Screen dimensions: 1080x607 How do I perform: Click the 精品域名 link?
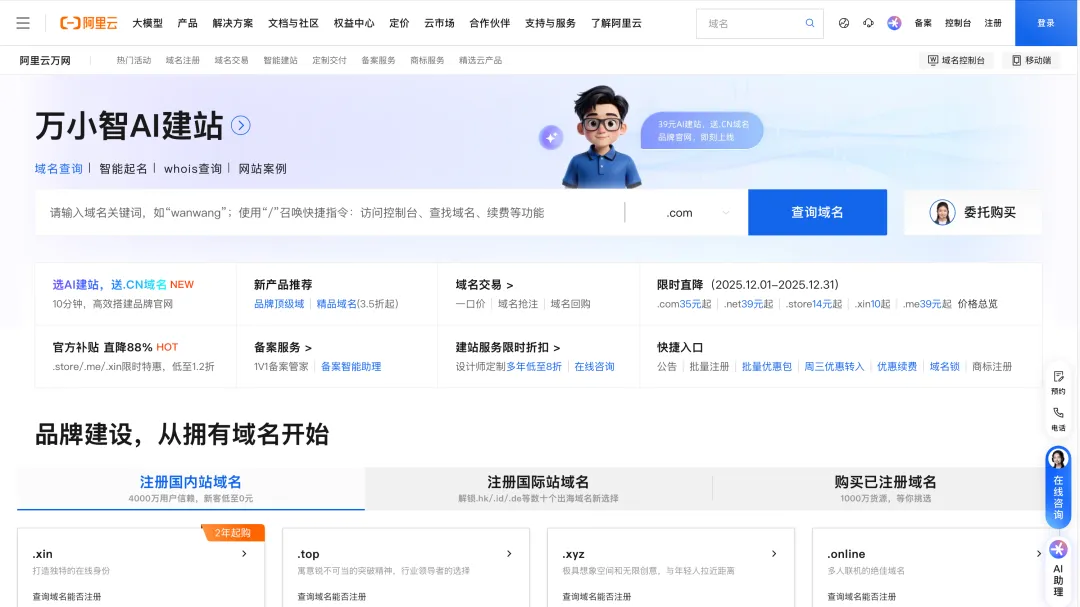pos(336,304)
